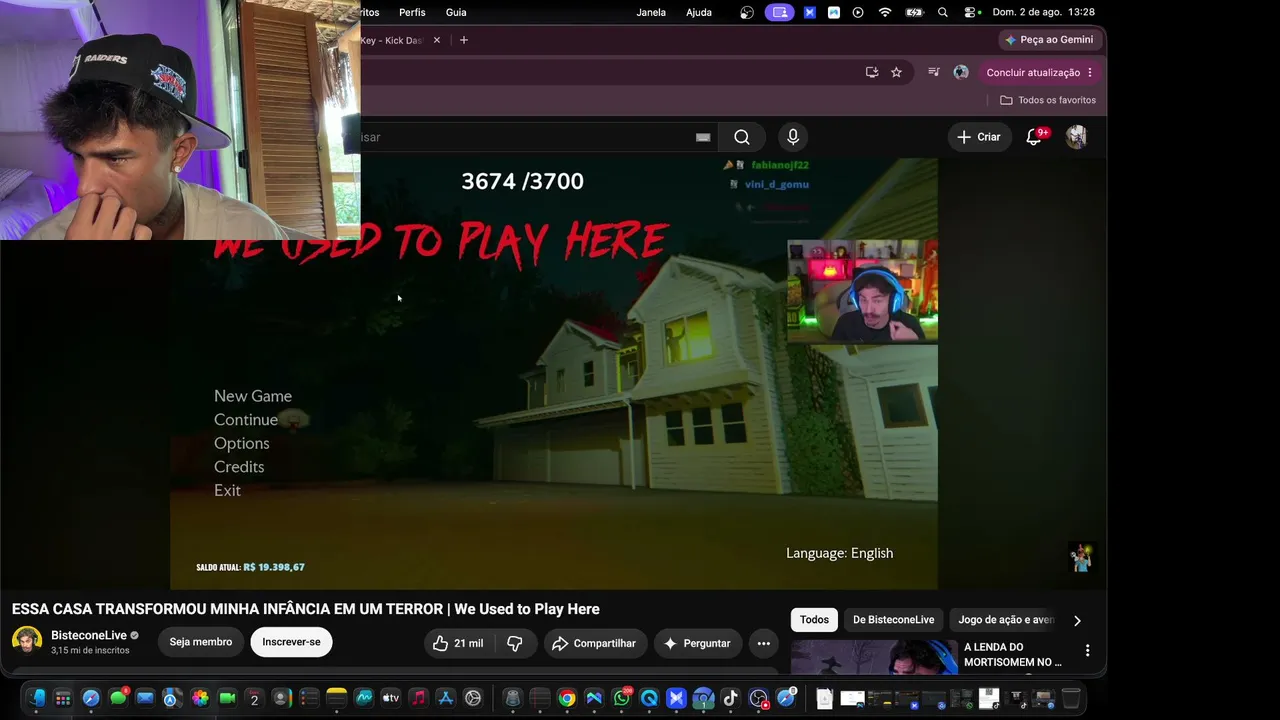Open Chrome's three-dot menu
This screenshot has width=1280, height=720.
[x=1090, y=72]
